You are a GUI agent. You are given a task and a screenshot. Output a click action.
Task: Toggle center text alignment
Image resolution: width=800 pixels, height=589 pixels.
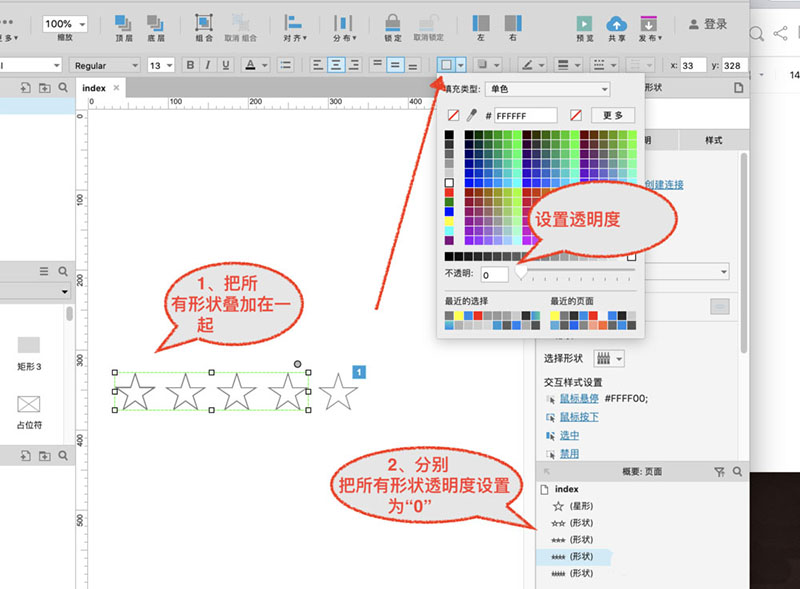pyautogui.click(x=335, y=65)
